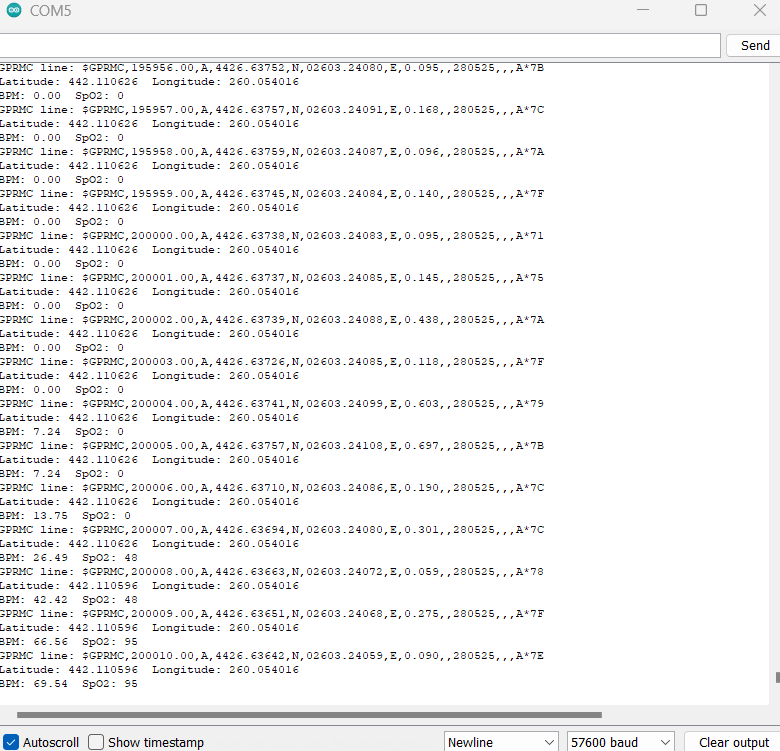The width and height of the screenshot is (780, 751).
Task: Click the GPRMC line with time 195957.00
Action: [x=272, y=109]
